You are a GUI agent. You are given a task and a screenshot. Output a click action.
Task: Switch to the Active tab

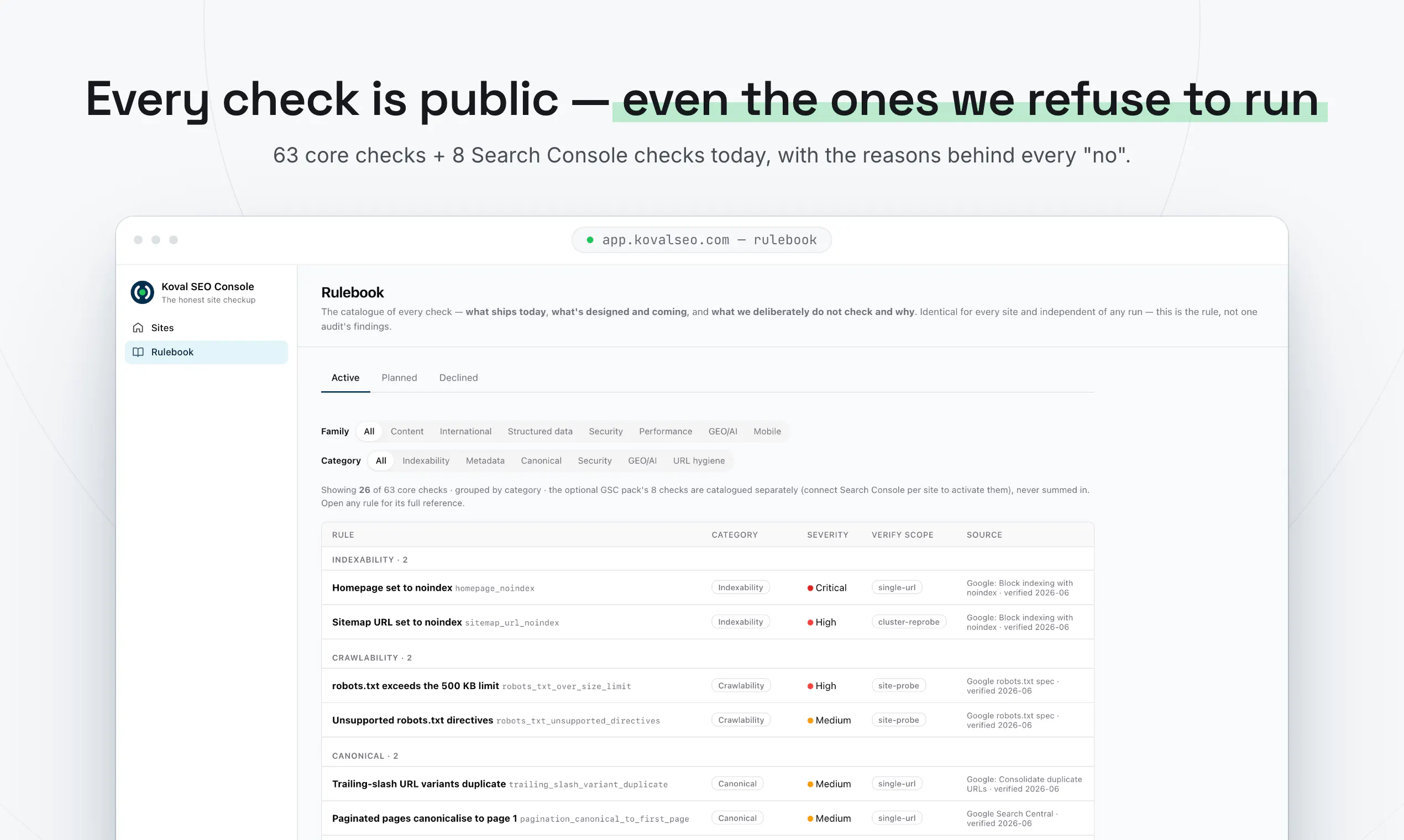[x=345, y=377]
